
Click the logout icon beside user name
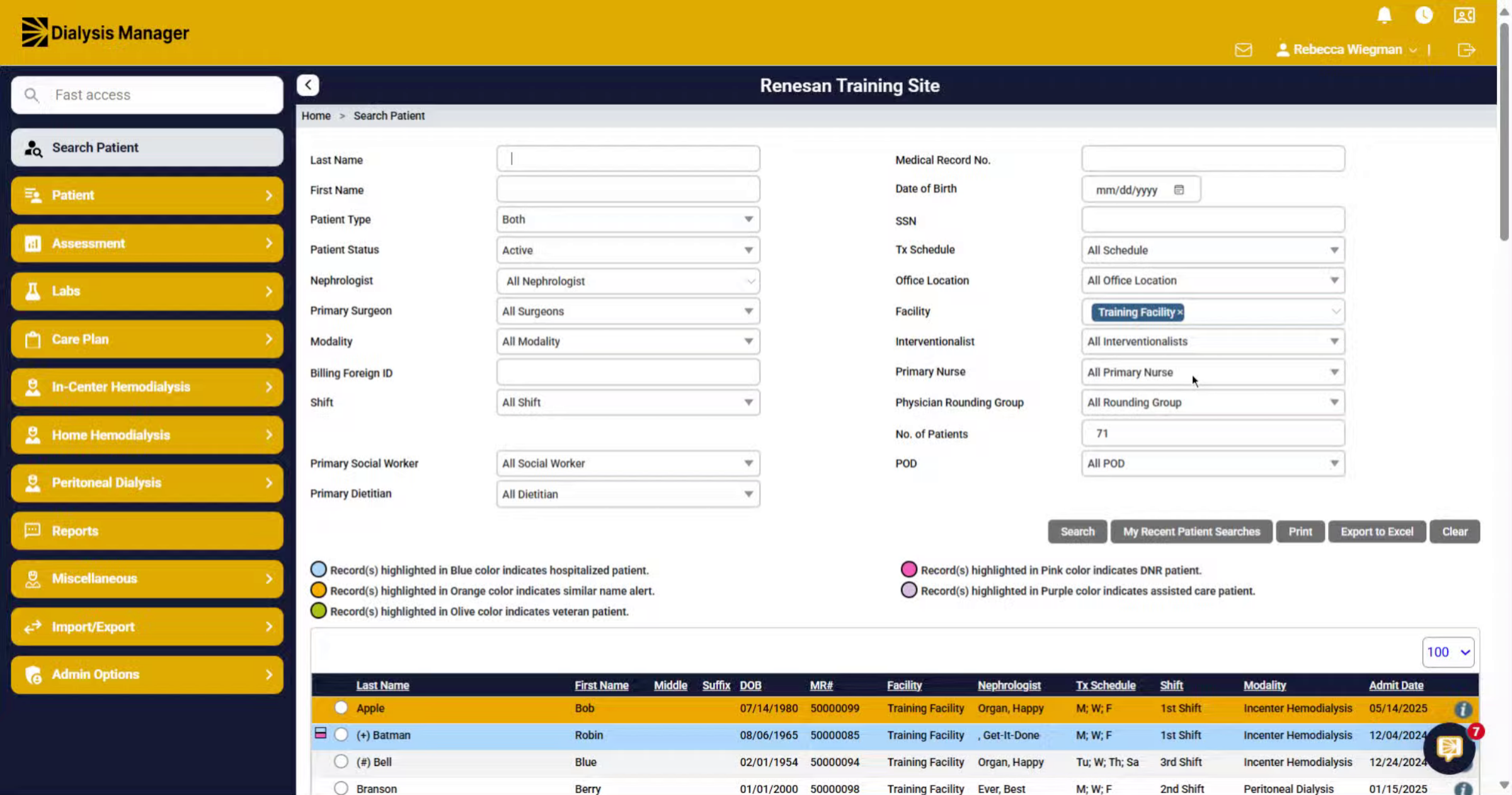pyautogui.click(x=1467, y=50)
